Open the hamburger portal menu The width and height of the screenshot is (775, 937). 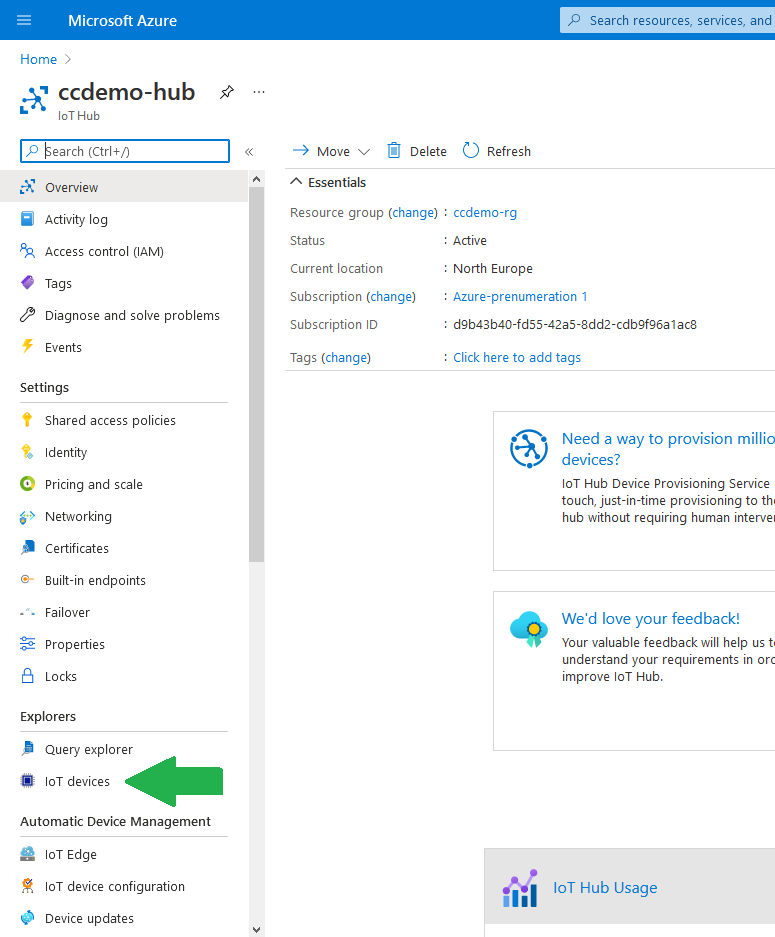pos(24,20)
